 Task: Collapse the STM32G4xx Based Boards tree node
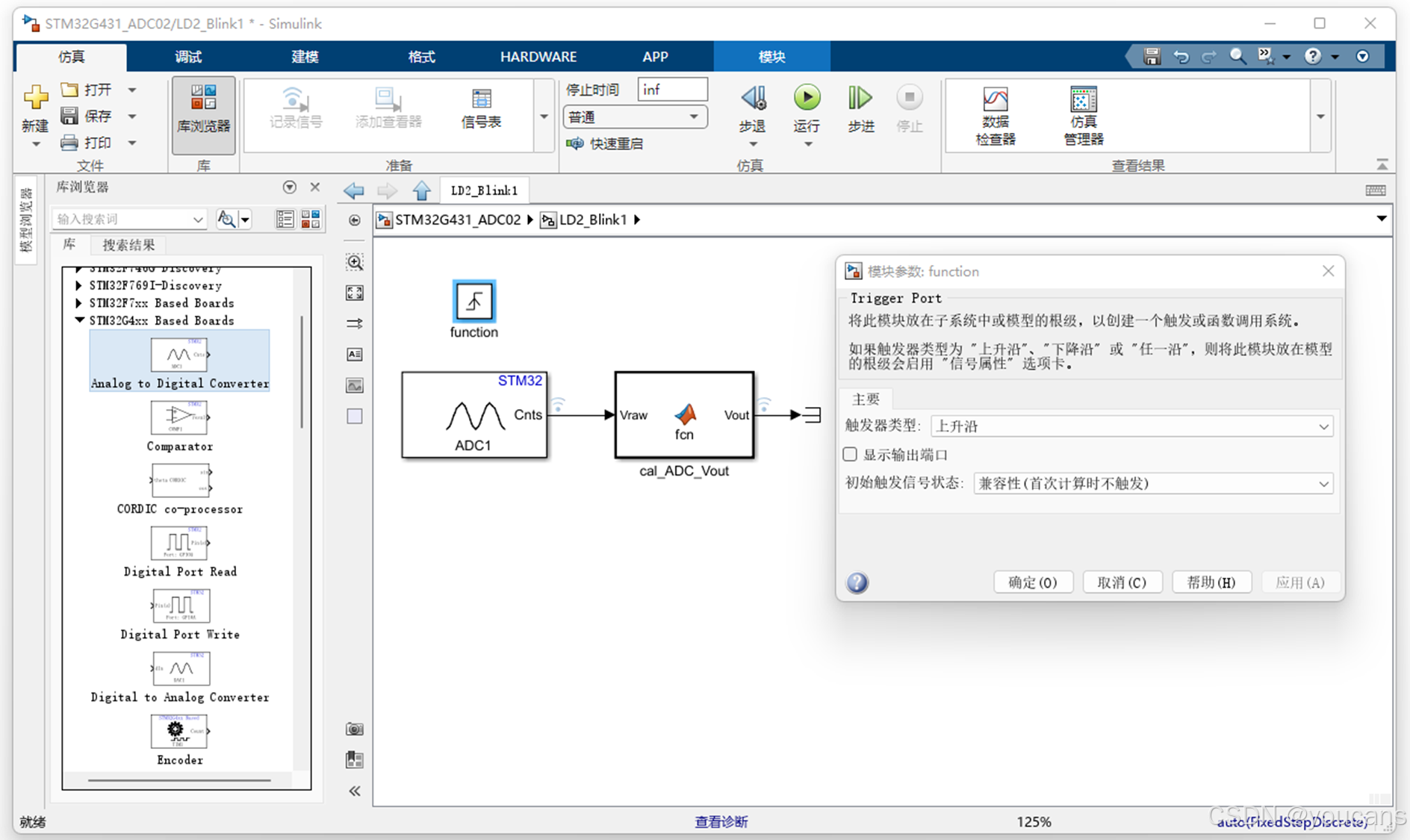click(x=79, y=320)
